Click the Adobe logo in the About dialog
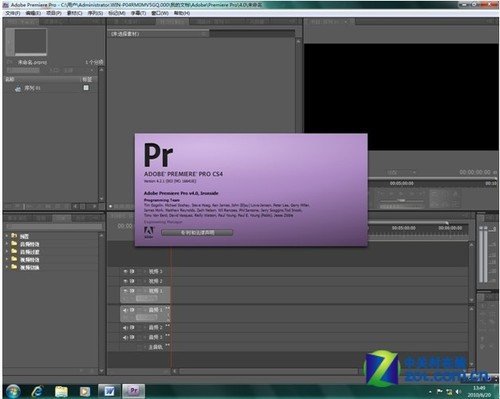Viewport: 500px width, 399px height. (149, 232)
